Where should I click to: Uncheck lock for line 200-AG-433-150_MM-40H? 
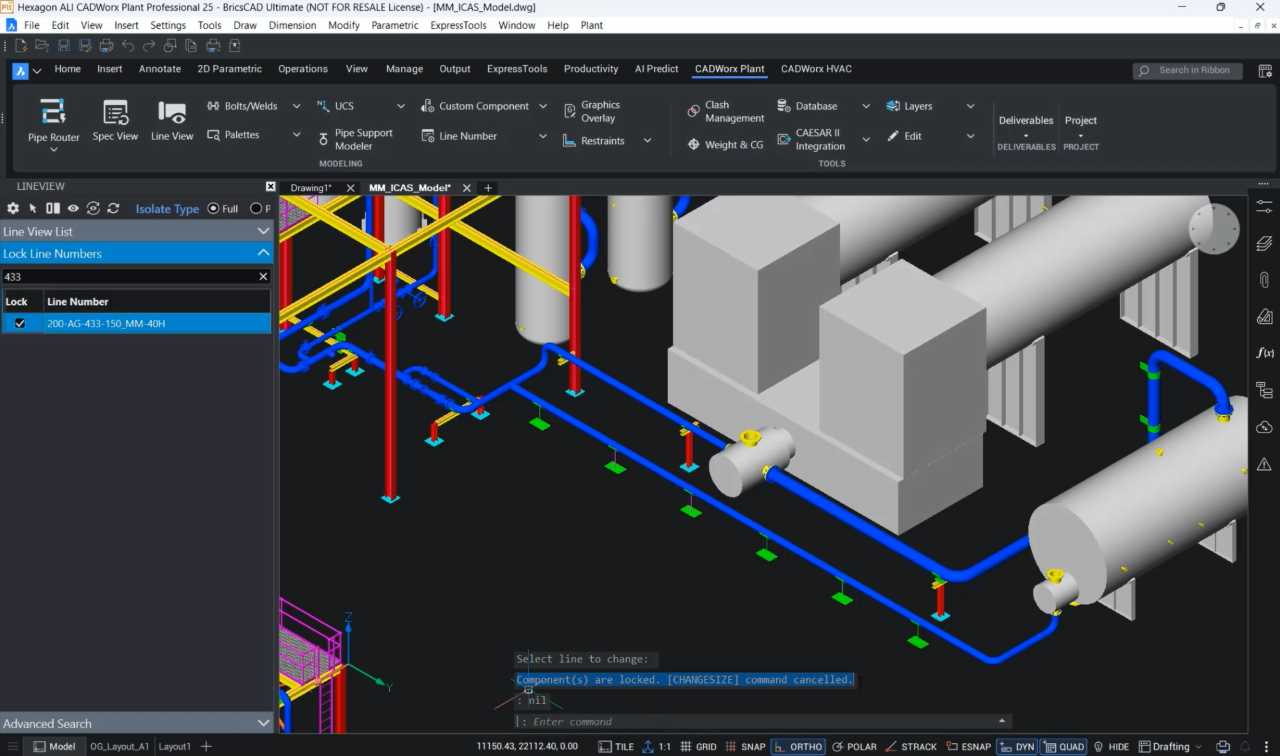(x=19, y=323)
